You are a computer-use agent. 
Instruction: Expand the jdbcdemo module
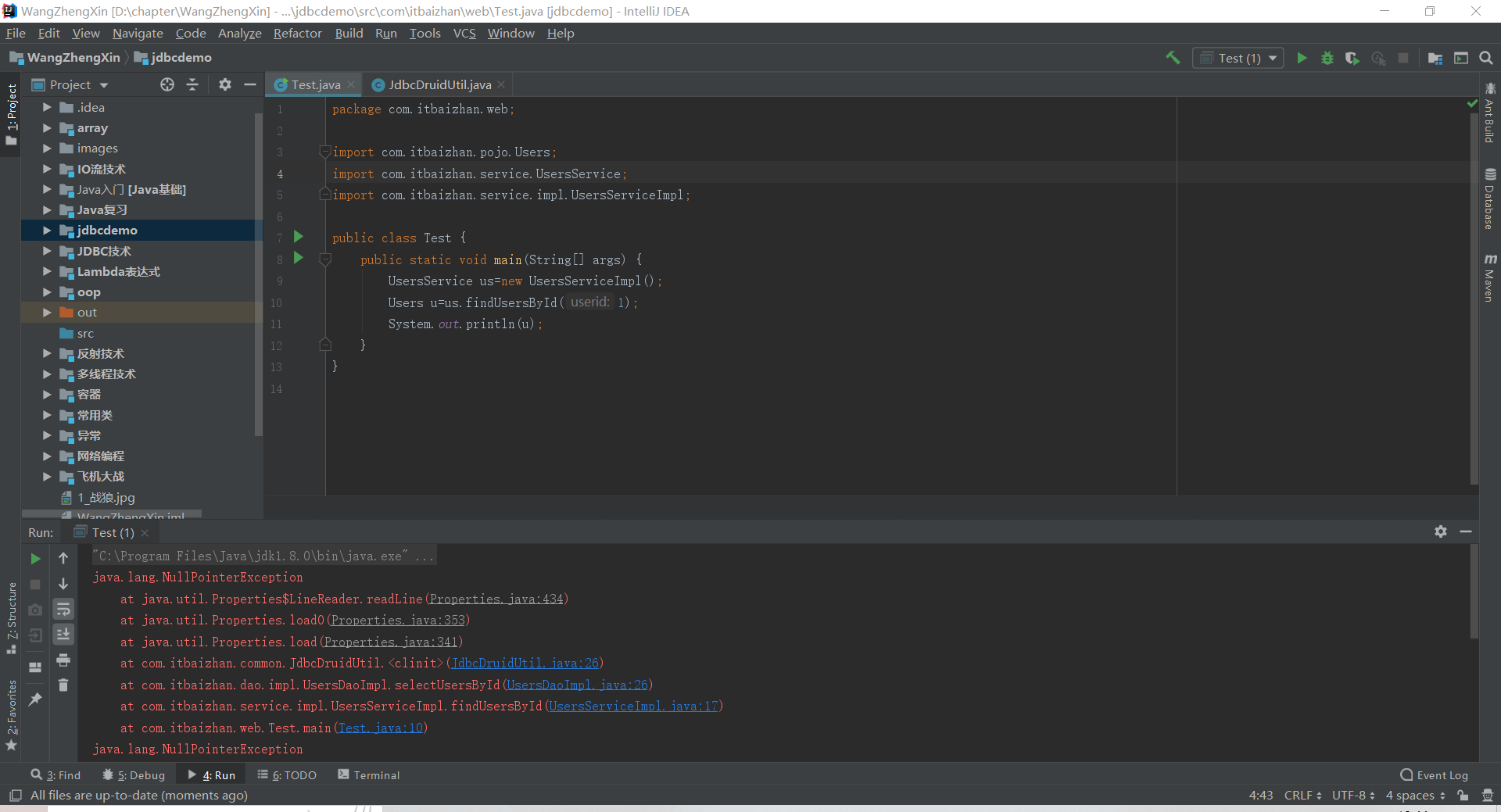point(47,230)
